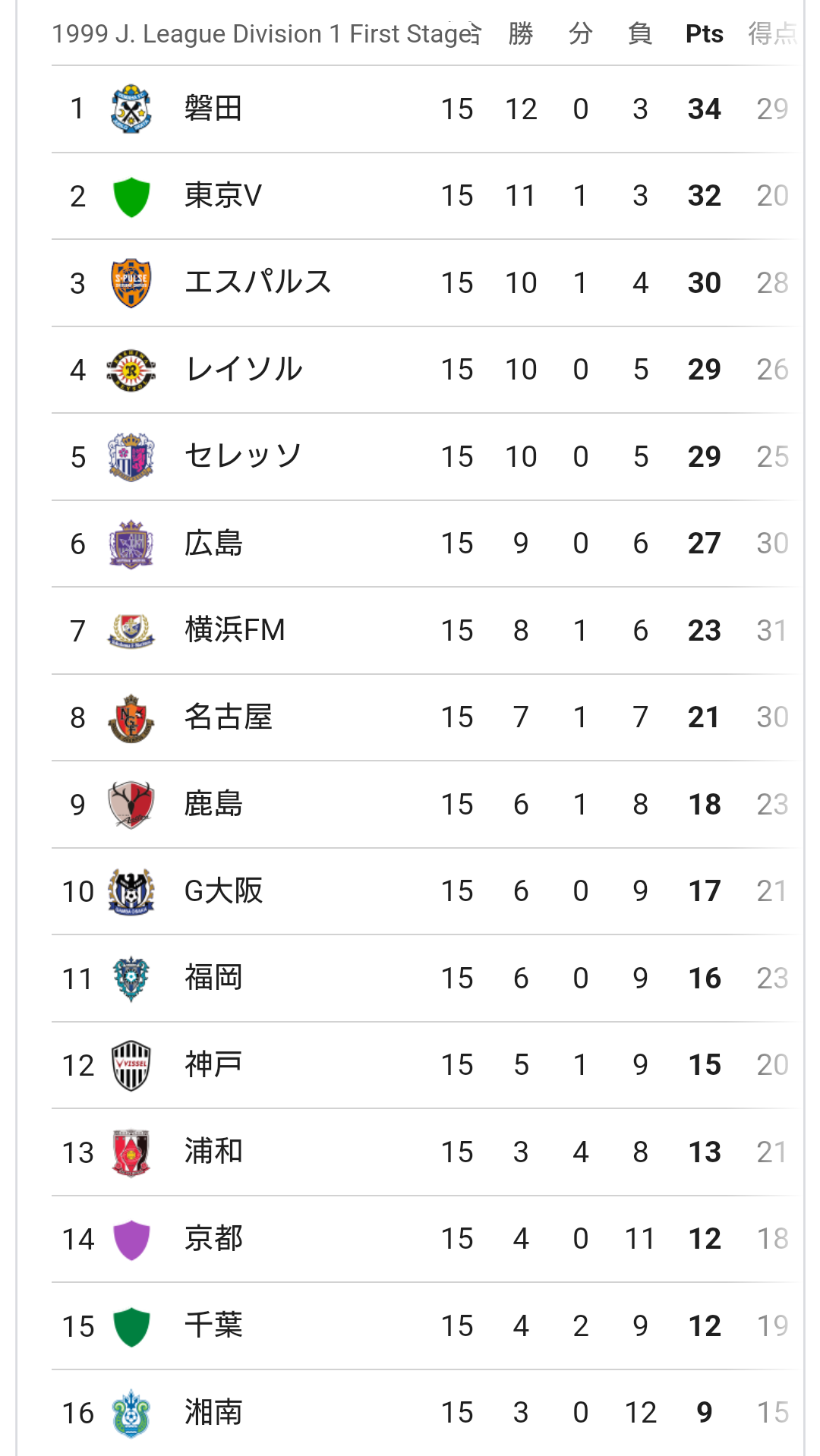Click the 負 losses column header
This screenshot has width=820, height=1456.
tap(640, 34)
